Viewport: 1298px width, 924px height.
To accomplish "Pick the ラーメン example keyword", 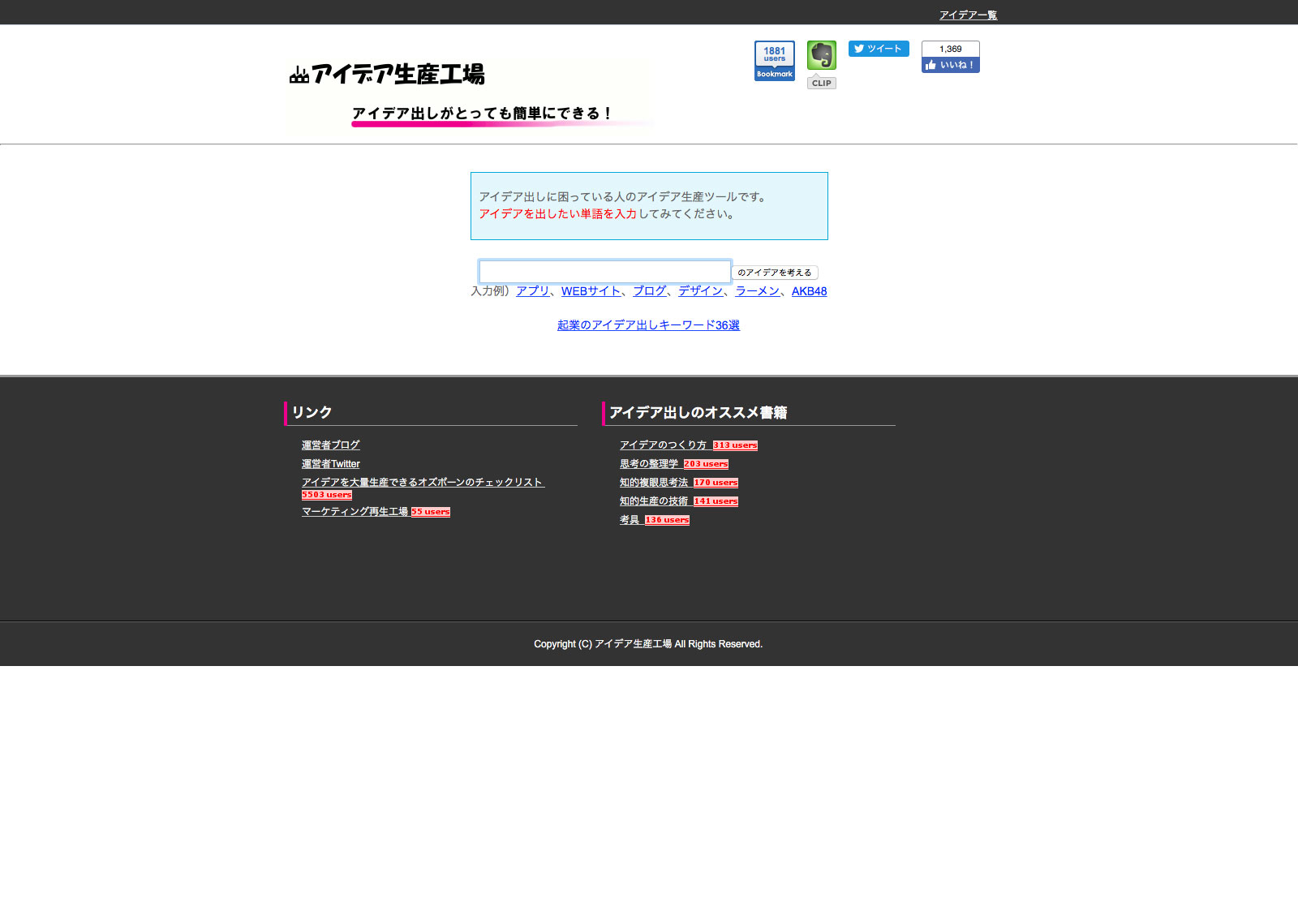I will coord(757,291).
